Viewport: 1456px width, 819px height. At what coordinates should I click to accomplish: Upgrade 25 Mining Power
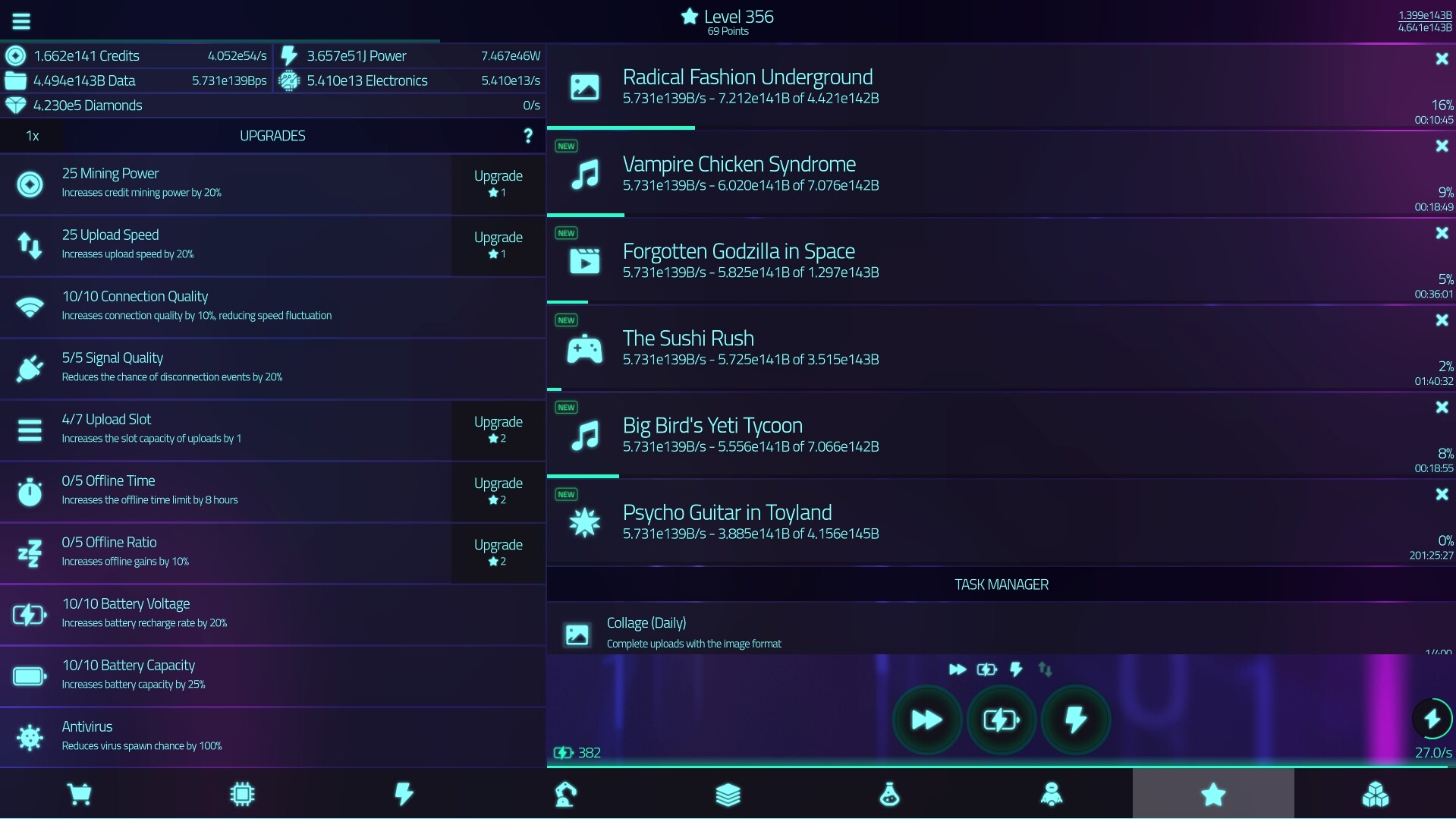[498, 184]
